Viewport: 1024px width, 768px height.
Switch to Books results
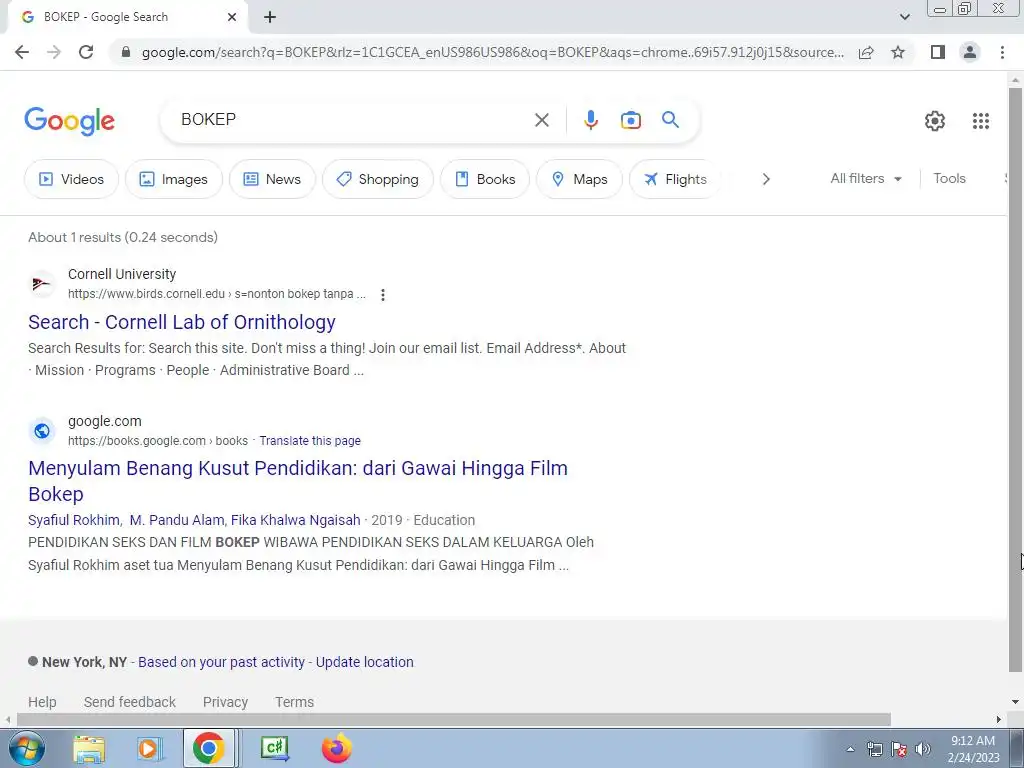point(485,179)
